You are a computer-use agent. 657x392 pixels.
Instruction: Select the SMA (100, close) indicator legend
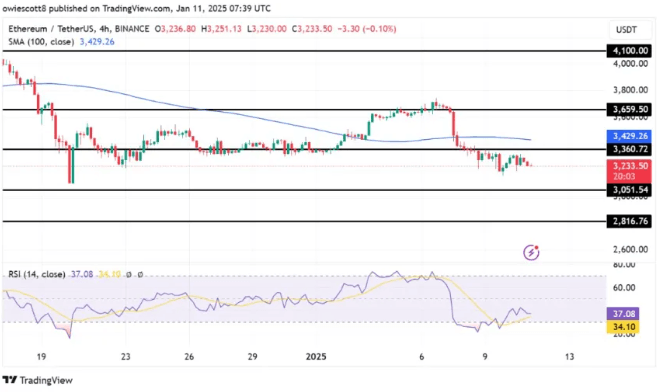[x=41, y=41]
